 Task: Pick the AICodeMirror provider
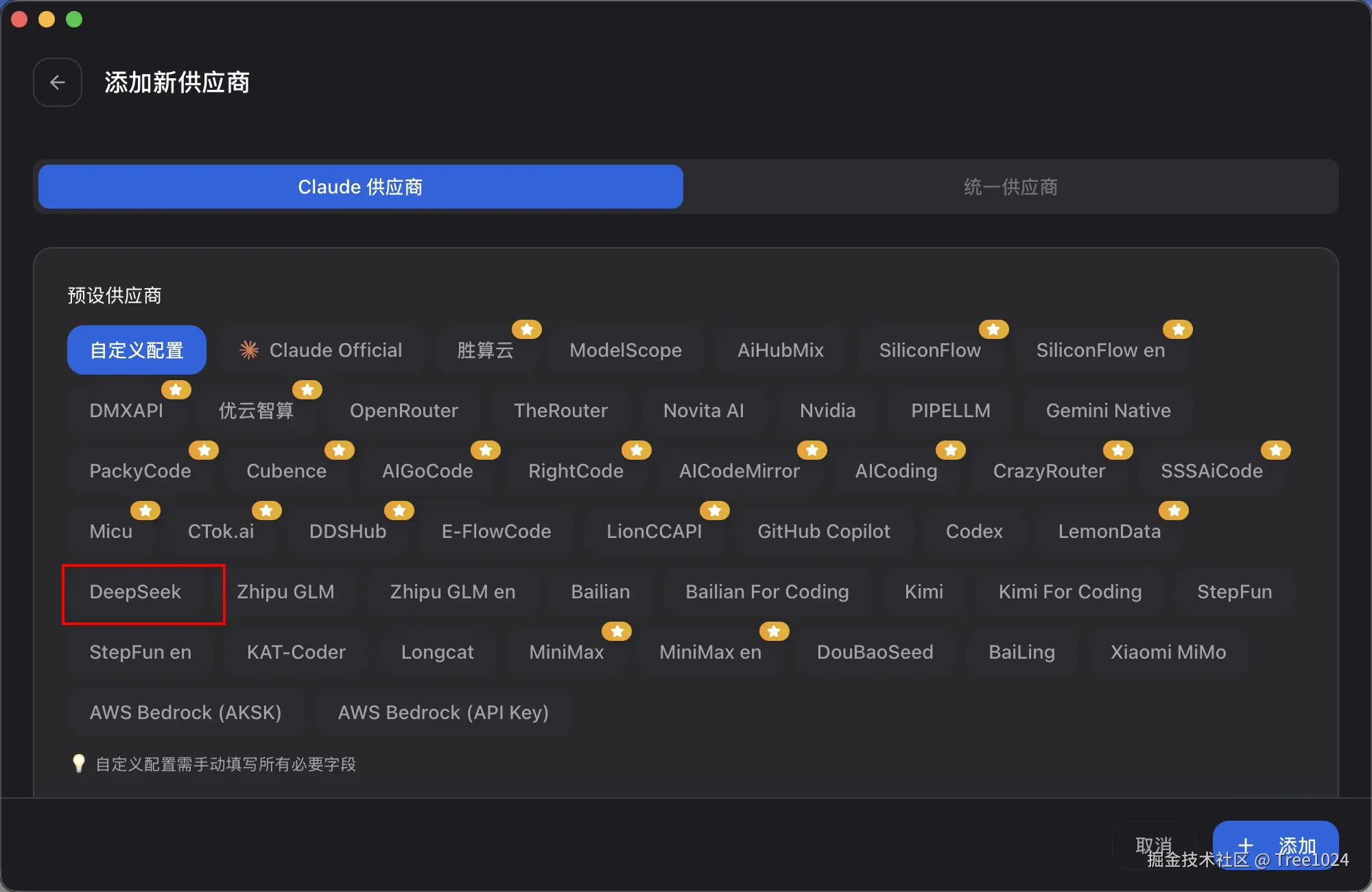point(739,471)
